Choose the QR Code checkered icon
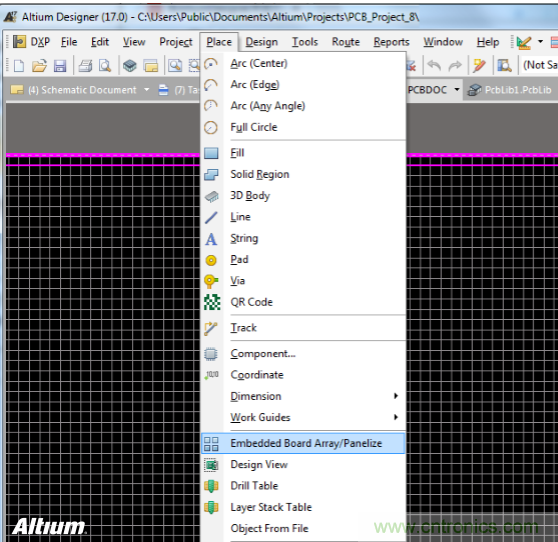This screenshot has height=542, width=558. click(212, 302)
